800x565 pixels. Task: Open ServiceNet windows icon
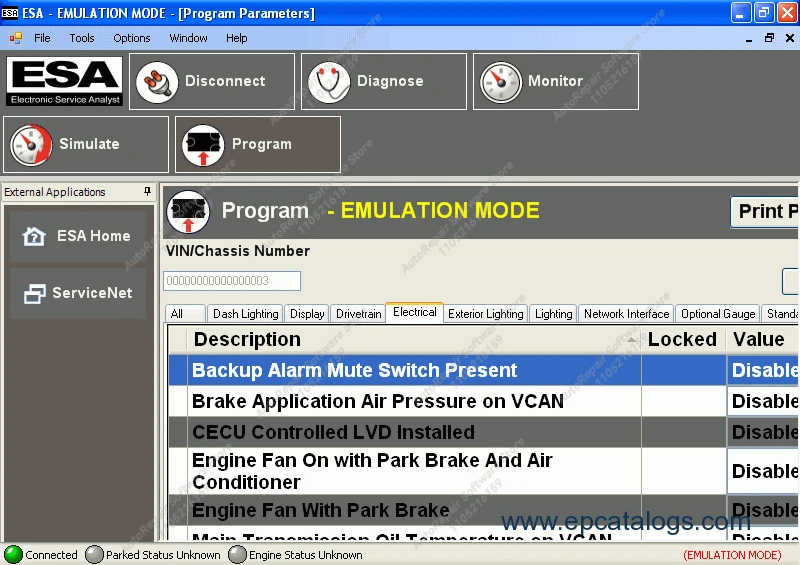point(34,293)
